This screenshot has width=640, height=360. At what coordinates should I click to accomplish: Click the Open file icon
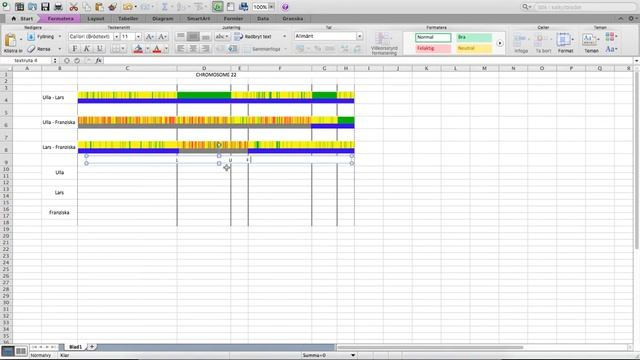32,7
